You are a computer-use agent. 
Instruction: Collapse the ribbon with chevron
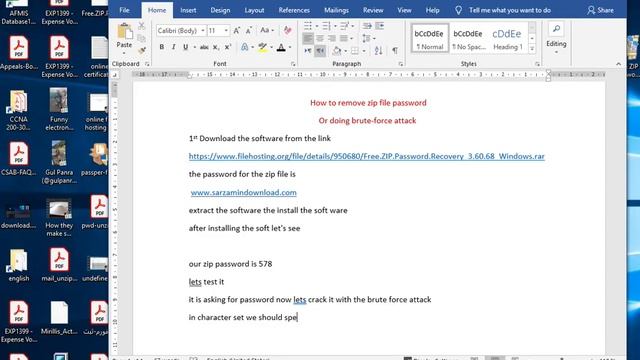click(618, 64)
